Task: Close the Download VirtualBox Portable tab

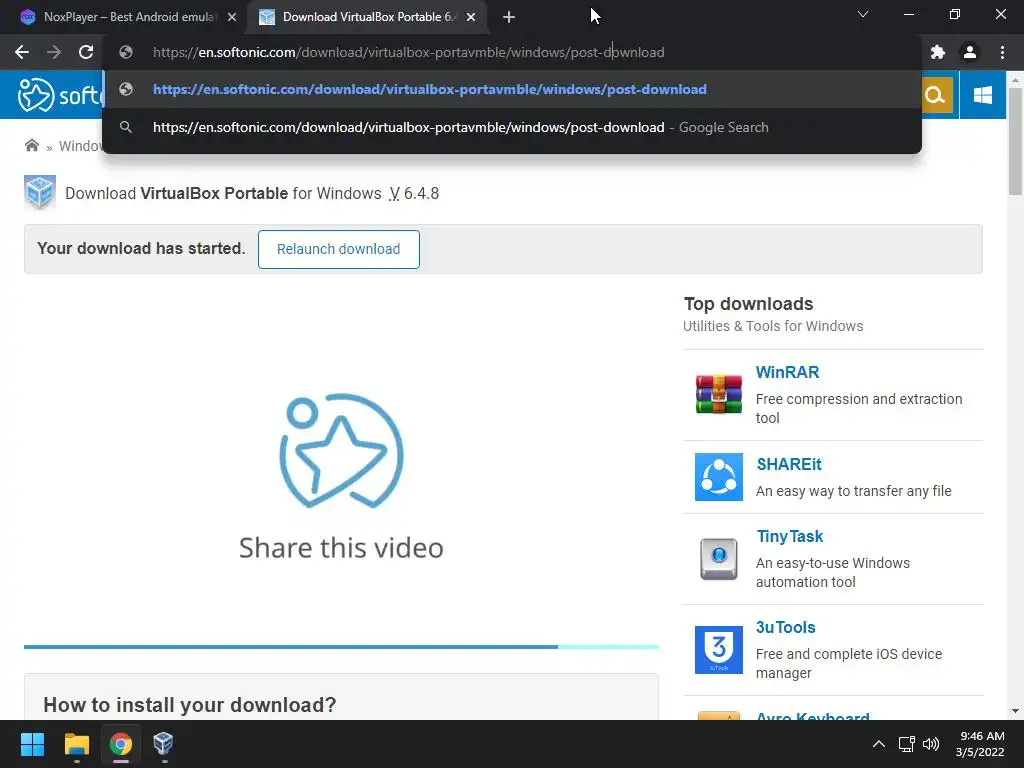Action: click(x=471, y=17)
